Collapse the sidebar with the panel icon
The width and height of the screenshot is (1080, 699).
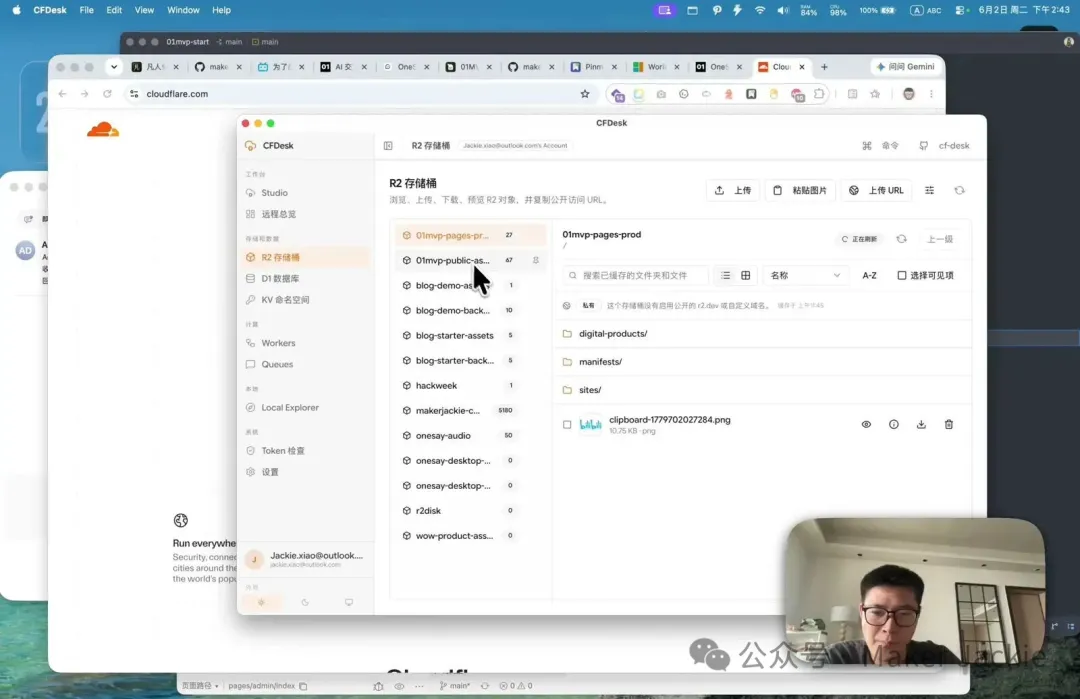coord(388,146)
